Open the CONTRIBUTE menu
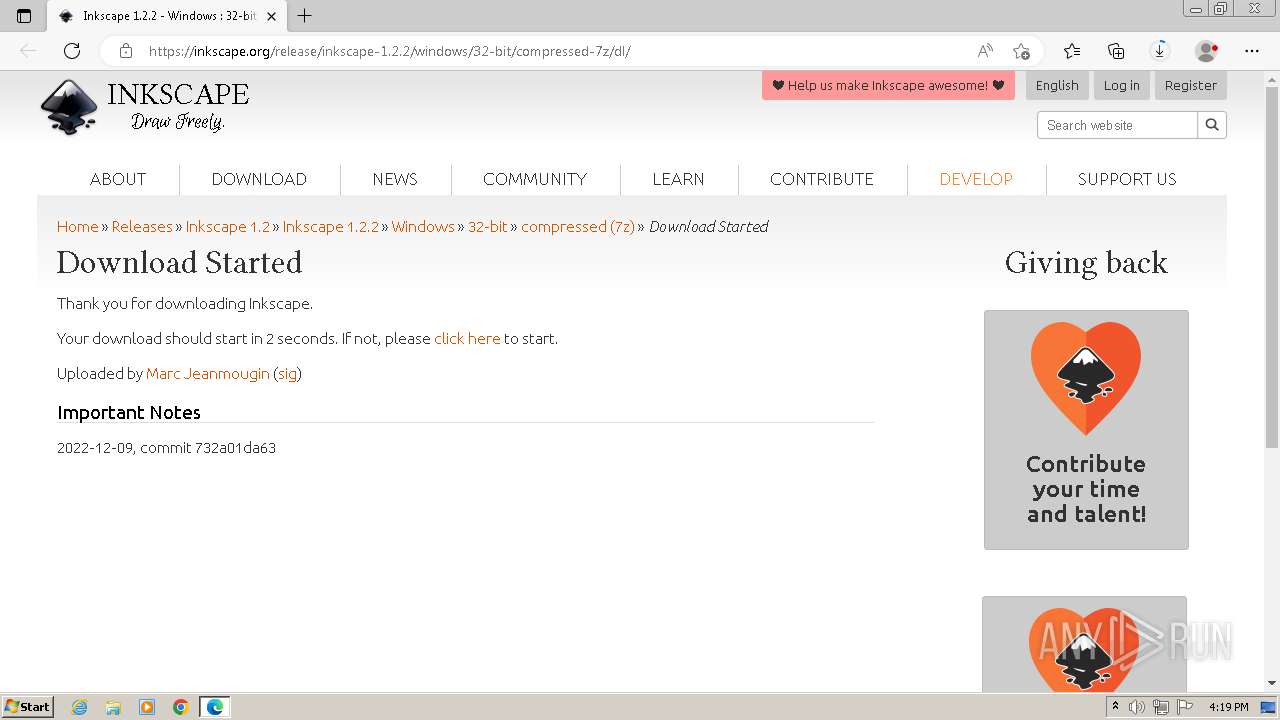 (822, 179)
